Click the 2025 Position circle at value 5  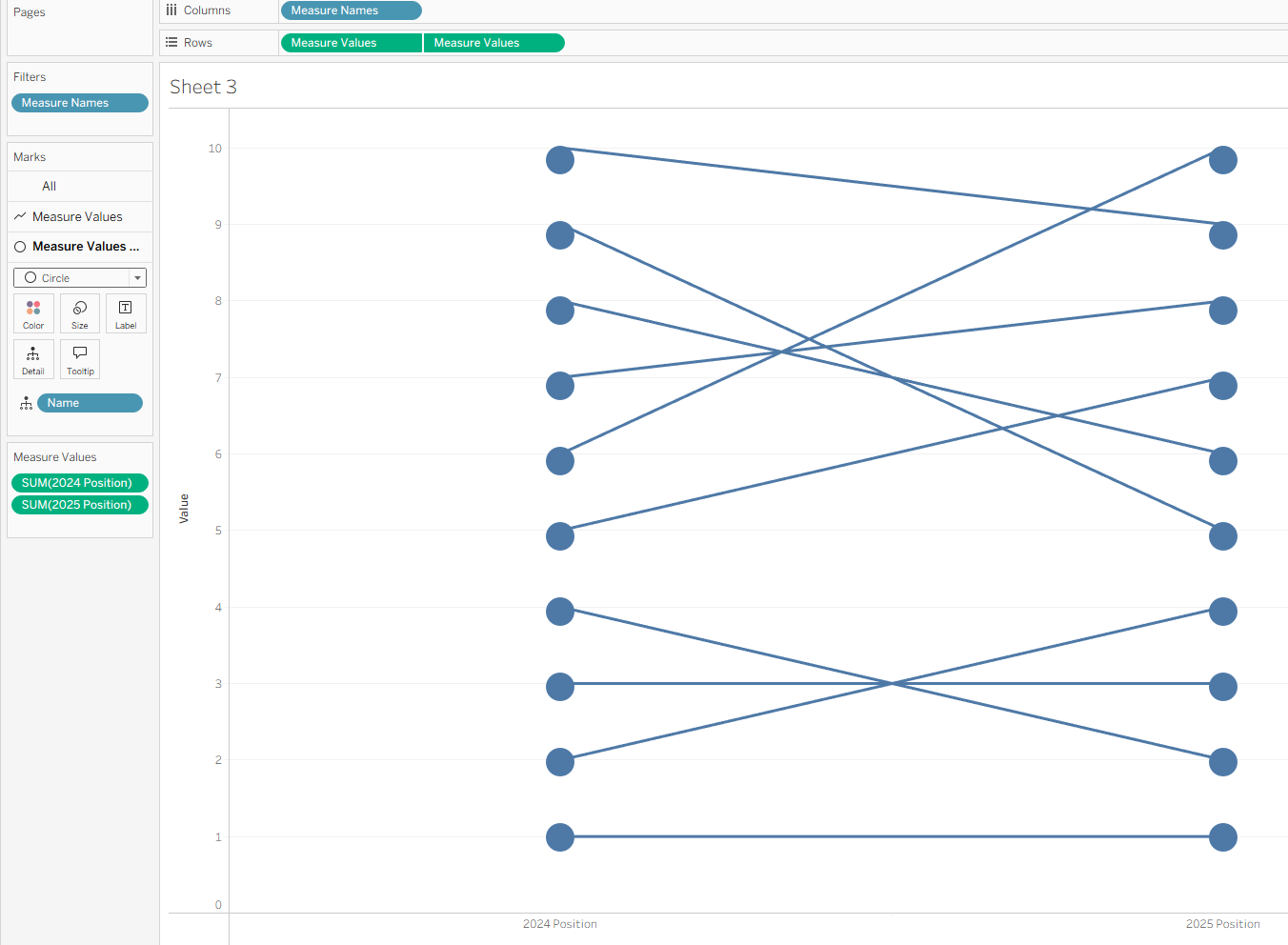[1223, 536]
